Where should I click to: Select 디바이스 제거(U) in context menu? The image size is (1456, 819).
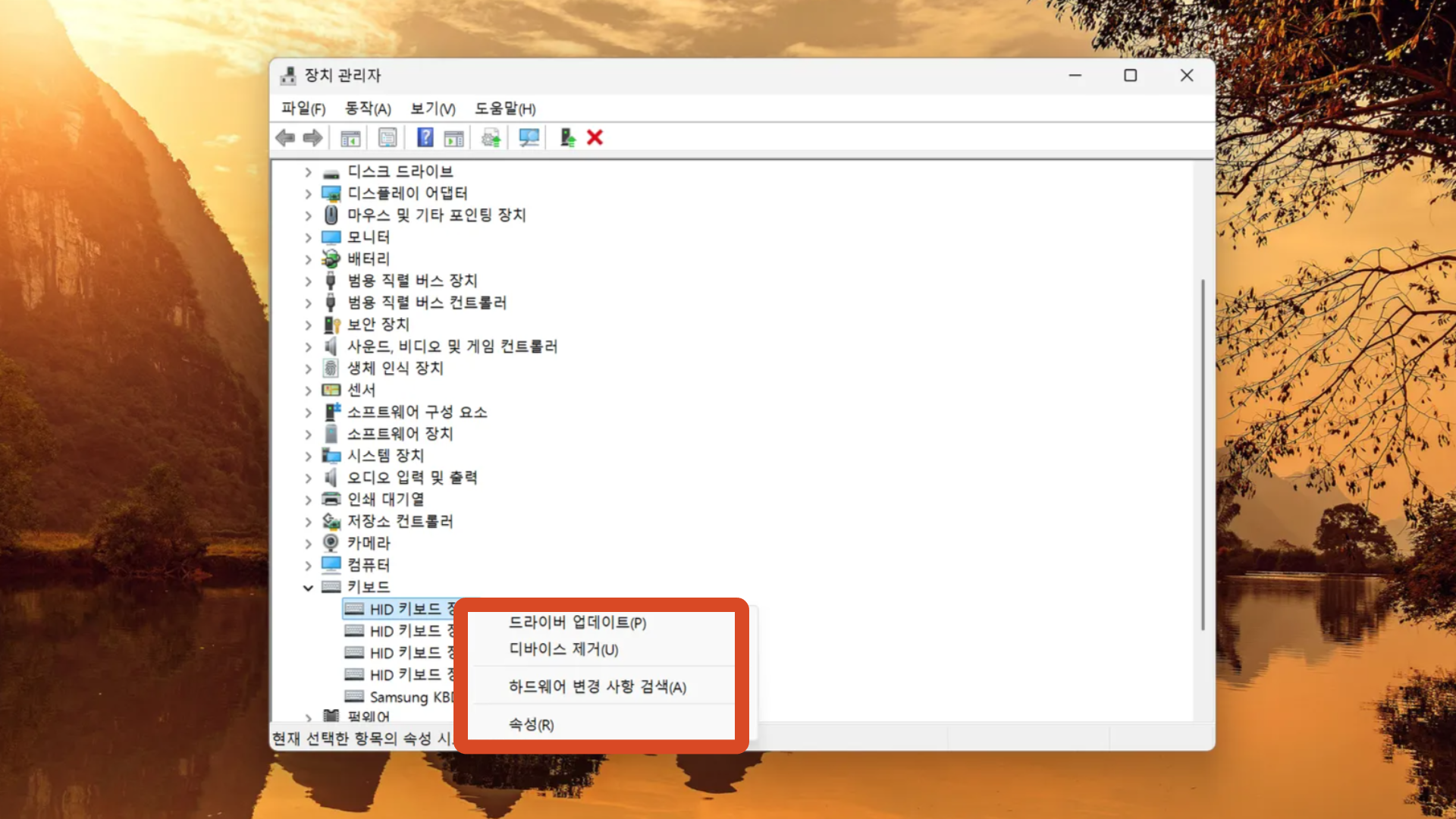click(x=563, y=650)
